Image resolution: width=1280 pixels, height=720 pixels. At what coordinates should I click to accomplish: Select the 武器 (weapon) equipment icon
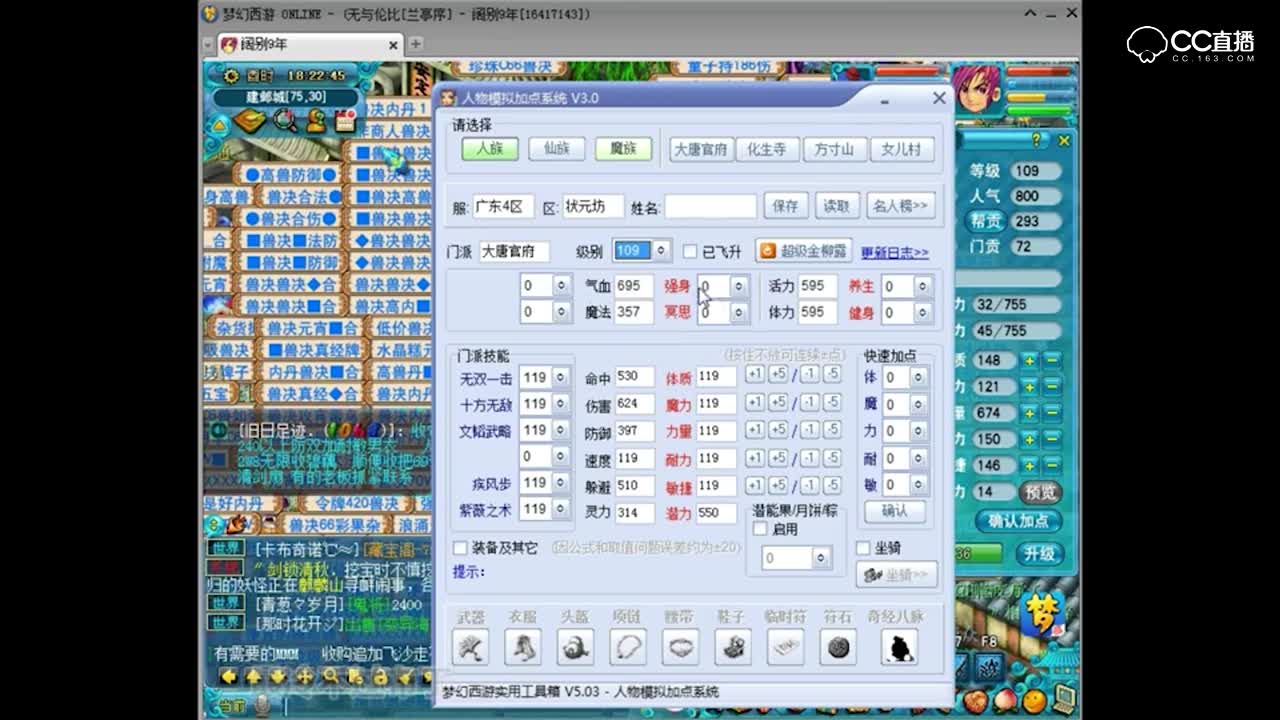471,645
